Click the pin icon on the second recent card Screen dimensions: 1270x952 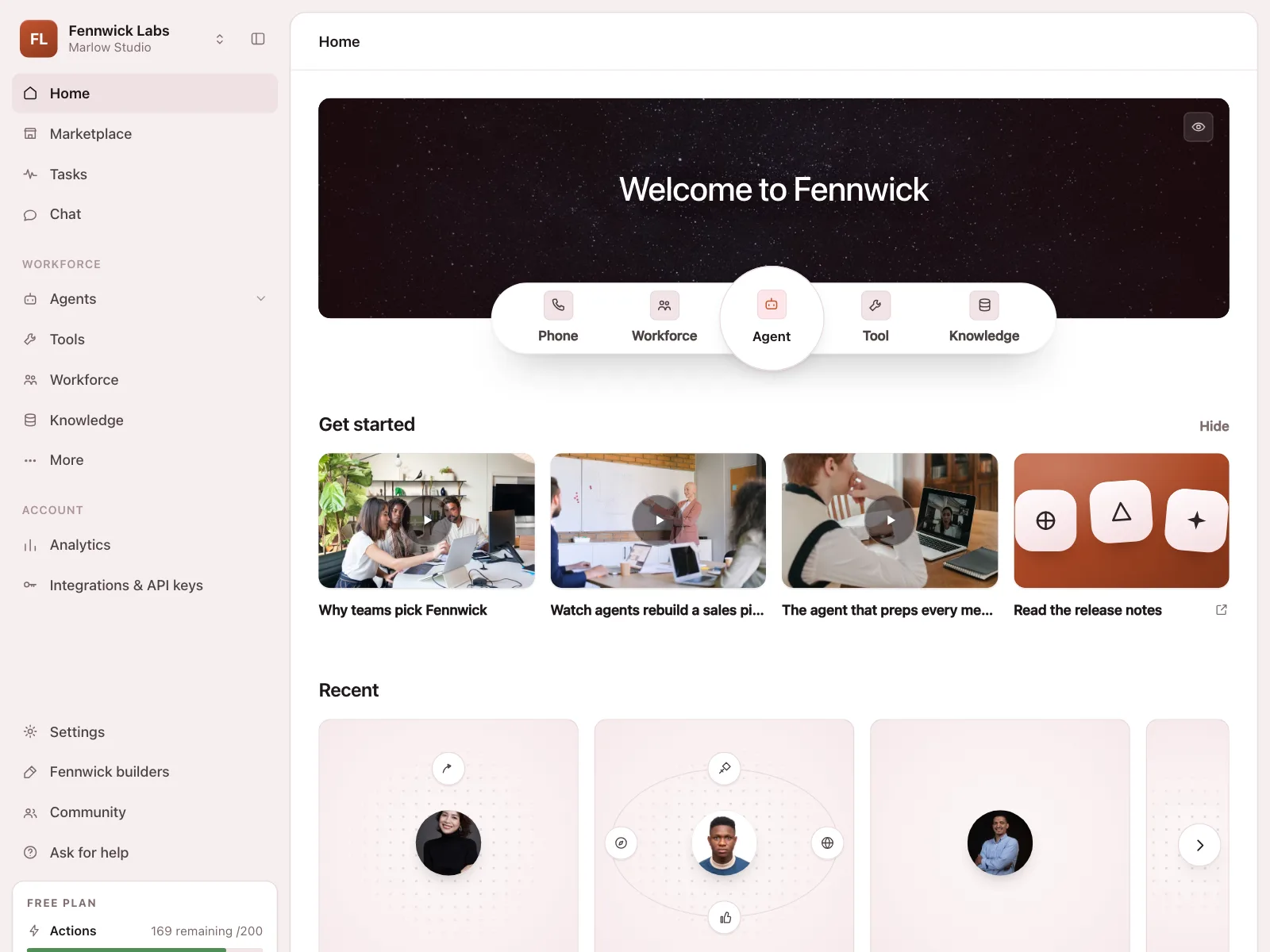click(x=725, y=768)
